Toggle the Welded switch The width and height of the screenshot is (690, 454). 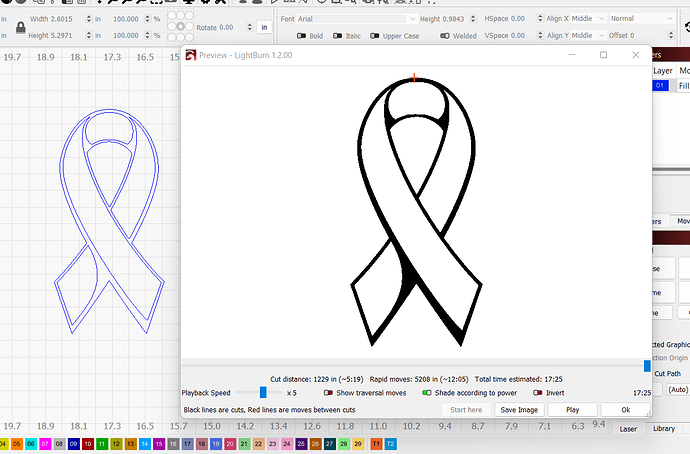(445, 36)
